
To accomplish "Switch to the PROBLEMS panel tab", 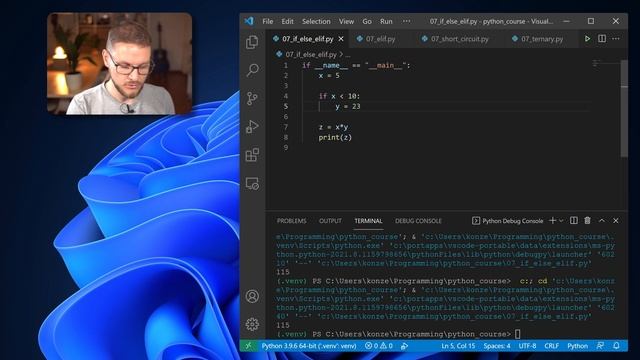I will coord(291,221).
